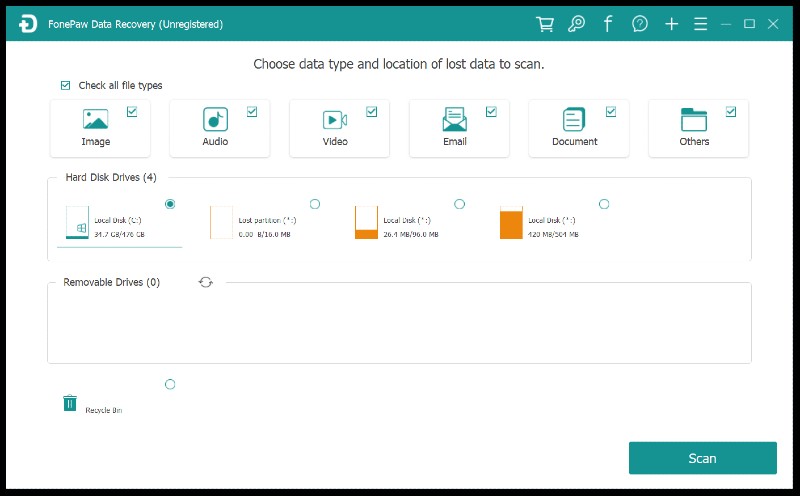Screen dimensions: 800x496
Task: Click the "0.00 B/16.0 MB" size text
Action: click(264, 235)
